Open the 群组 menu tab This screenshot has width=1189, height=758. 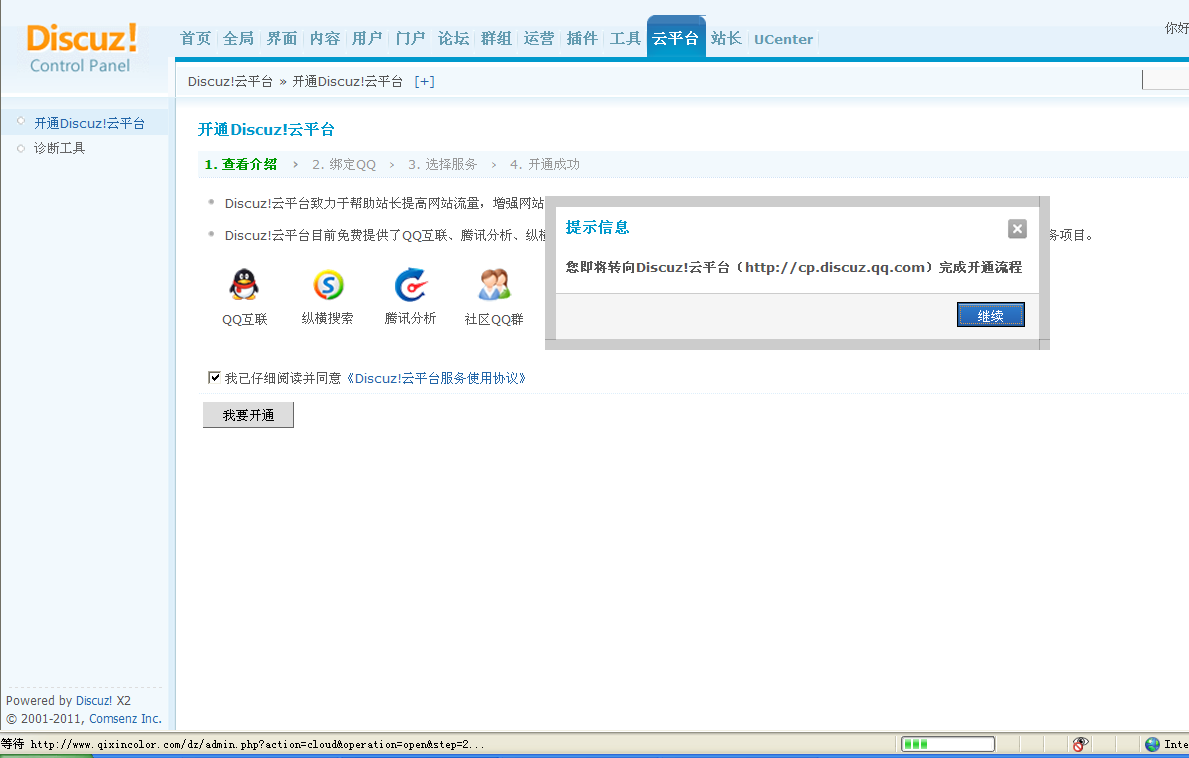[x=496, y=39]
